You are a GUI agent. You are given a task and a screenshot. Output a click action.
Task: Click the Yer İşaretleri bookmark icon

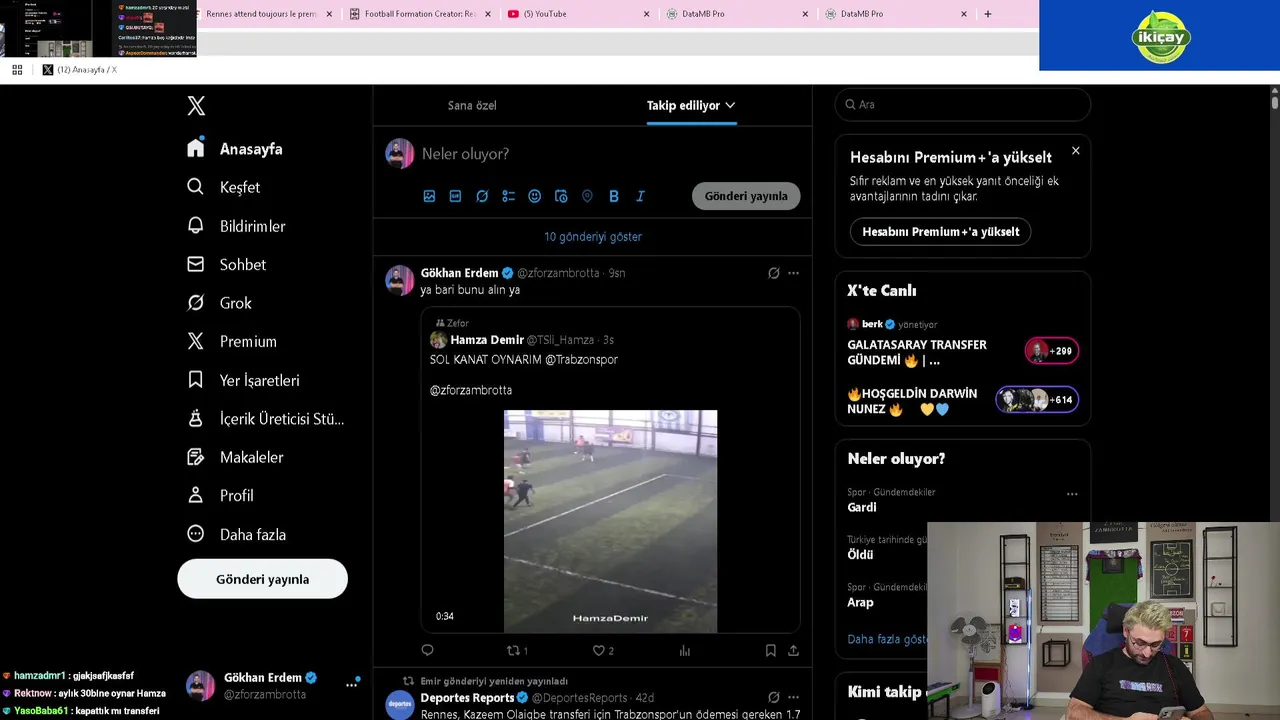pos(196,379)
